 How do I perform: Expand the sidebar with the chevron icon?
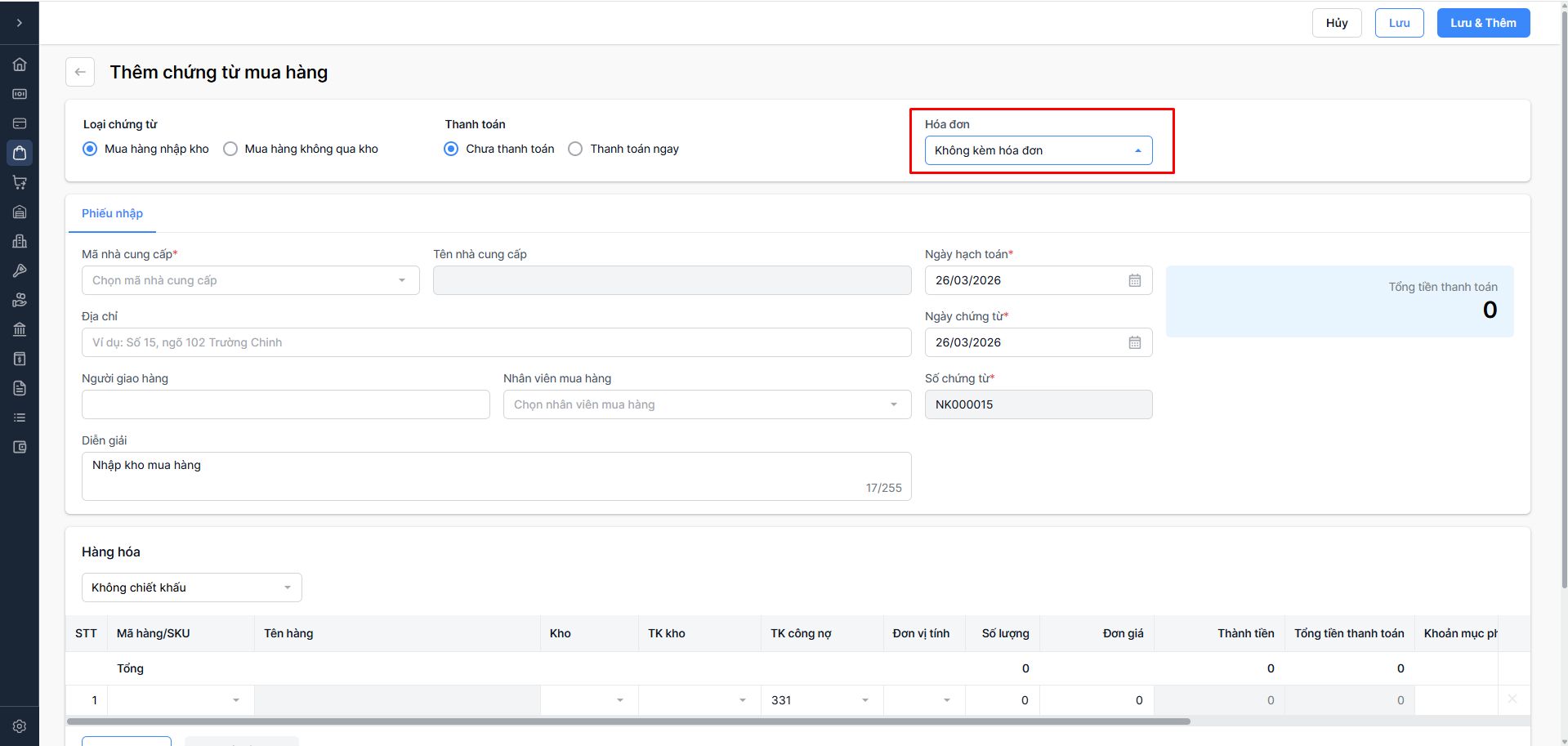[x=20, y=23]
